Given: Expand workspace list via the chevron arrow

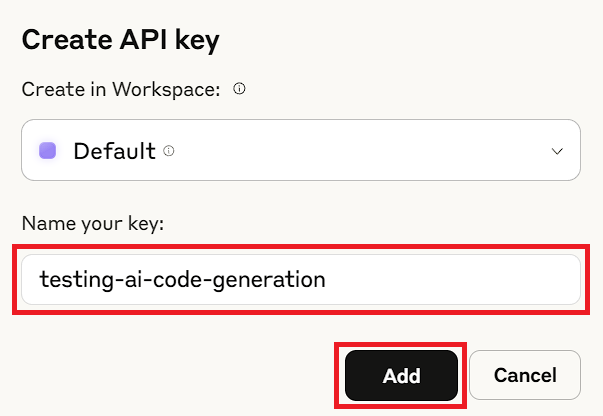Looking at the screenshot, I should click(557, 151).
